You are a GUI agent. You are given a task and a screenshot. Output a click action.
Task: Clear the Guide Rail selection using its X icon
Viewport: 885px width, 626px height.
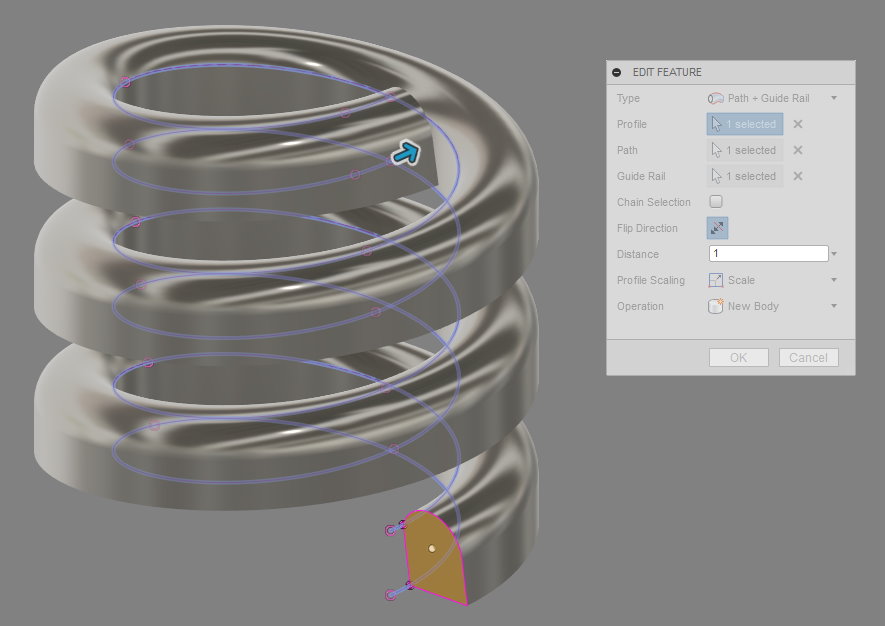(x=797, y=176)
